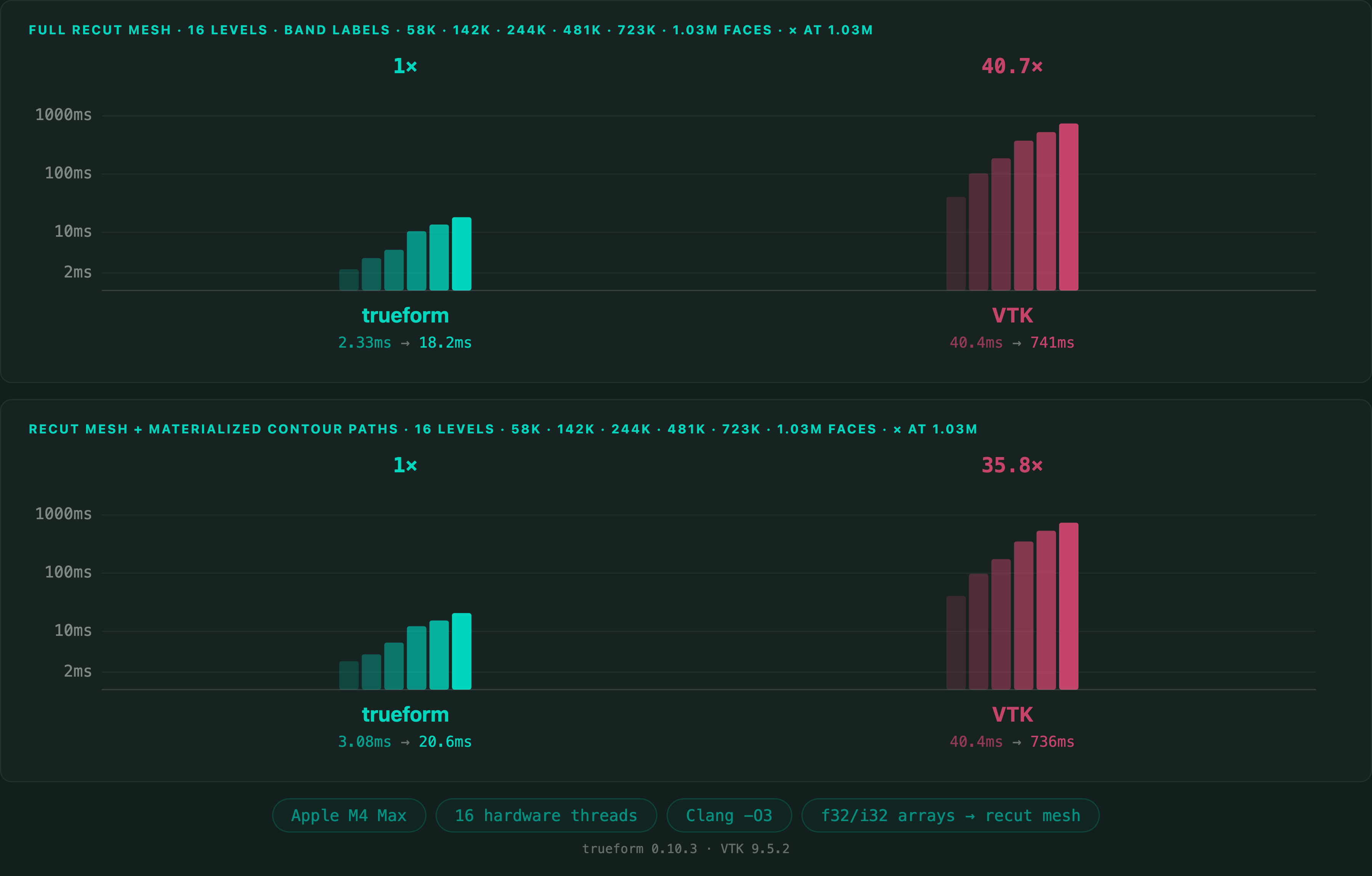Click the 1000ms axis label in bottom chart
1372x876 pixels.
[x=63, y=514]
